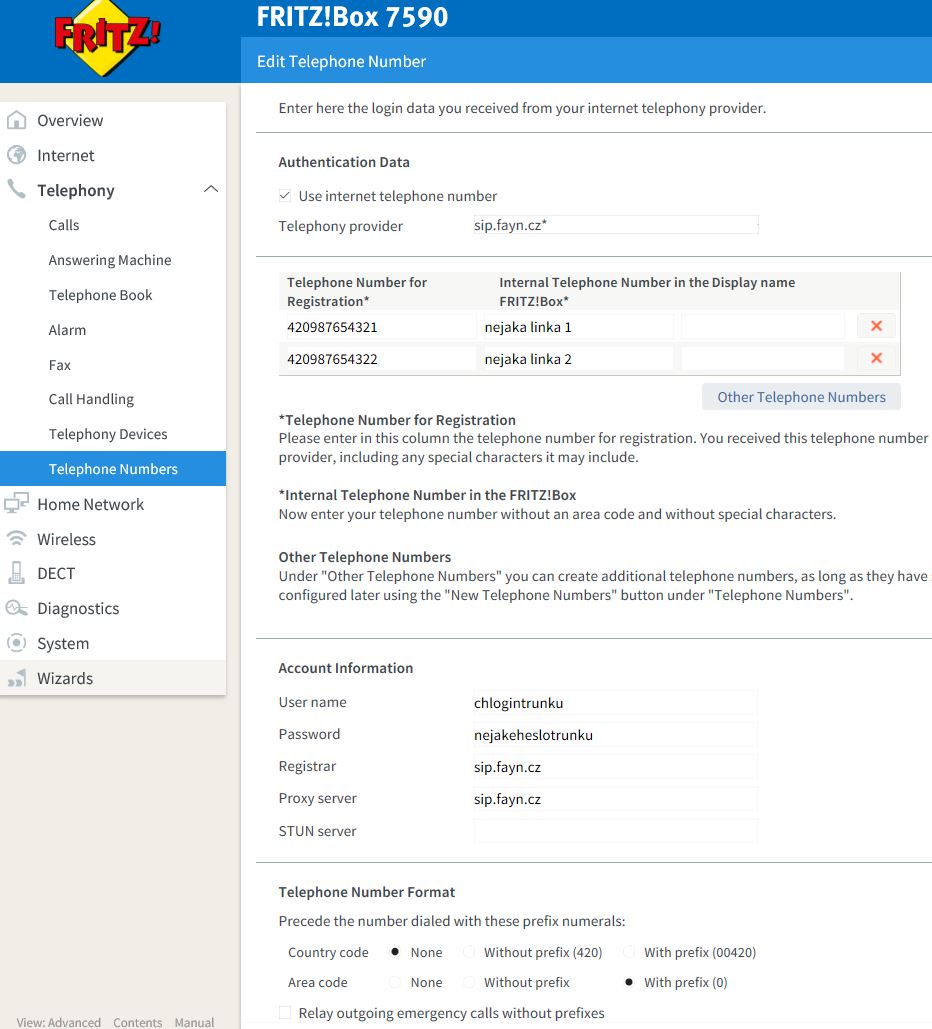Image resolution: width=932 pixels, height=1029 pixels.
Task: Open the Telephony provider field
Action: coord(615,225)
